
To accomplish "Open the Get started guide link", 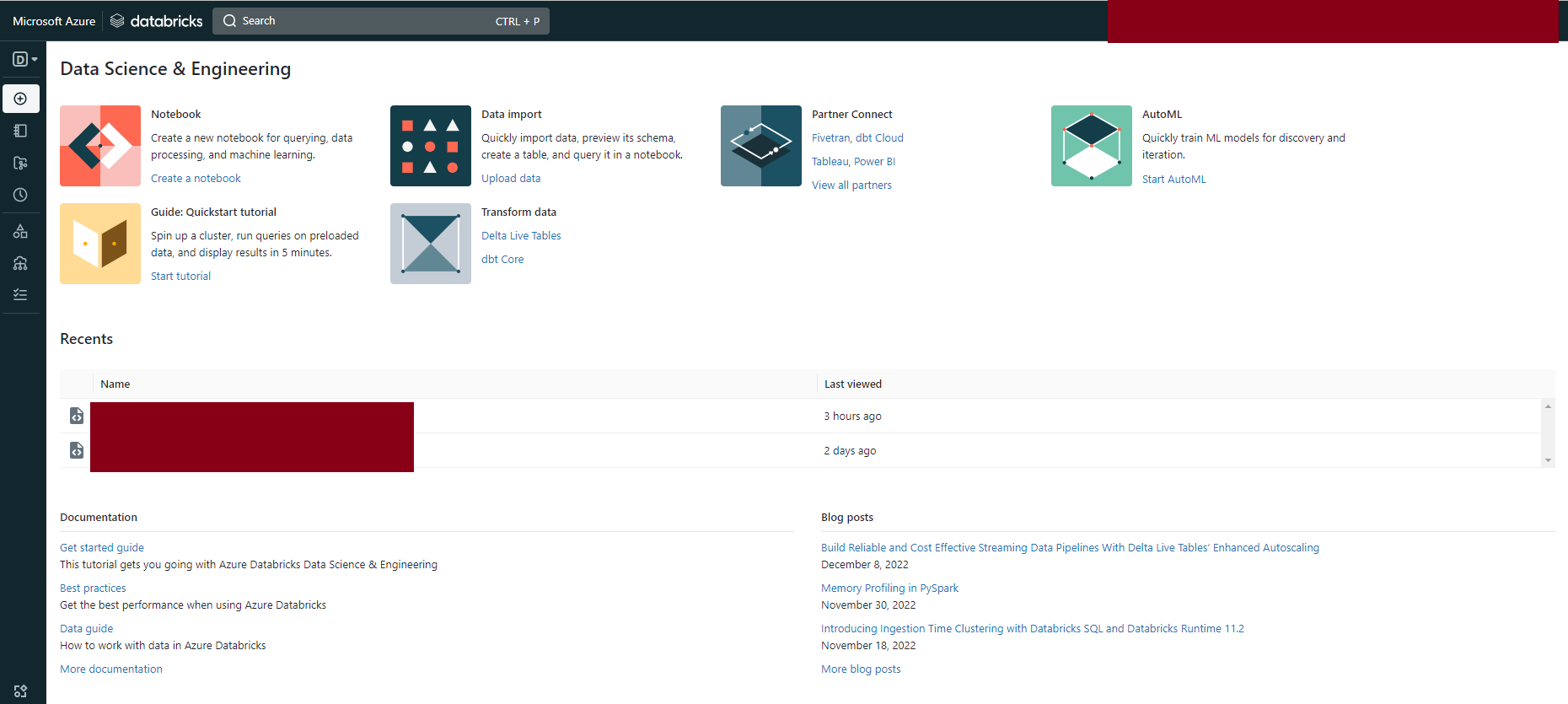I will pos(102,548).
